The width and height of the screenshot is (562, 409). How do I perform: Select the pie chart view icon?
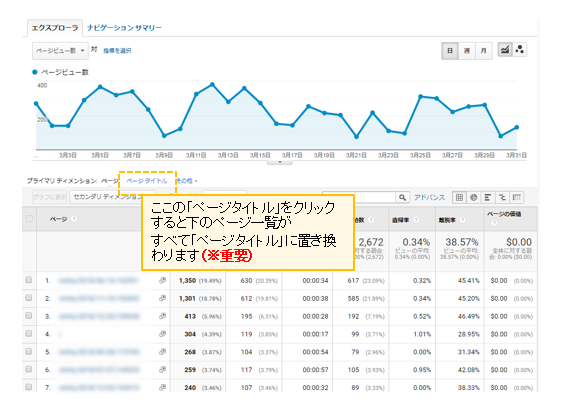click(473, 197)
